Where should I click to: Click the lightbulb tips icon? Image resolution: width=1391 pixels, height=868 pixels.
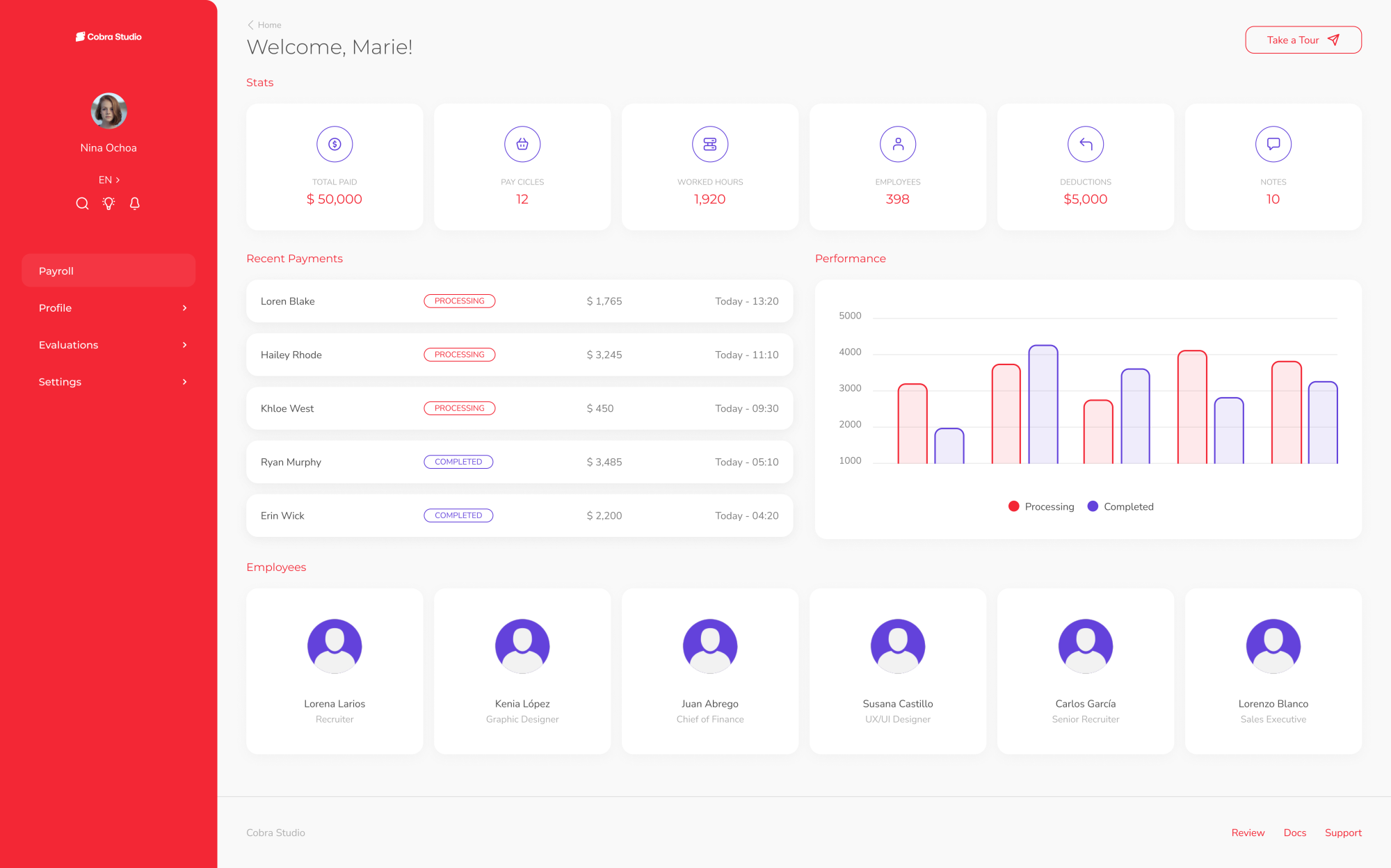point(108,203)
